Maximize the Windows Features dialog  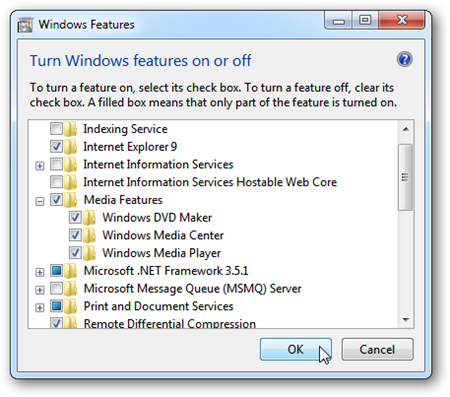tap(365, 21)
